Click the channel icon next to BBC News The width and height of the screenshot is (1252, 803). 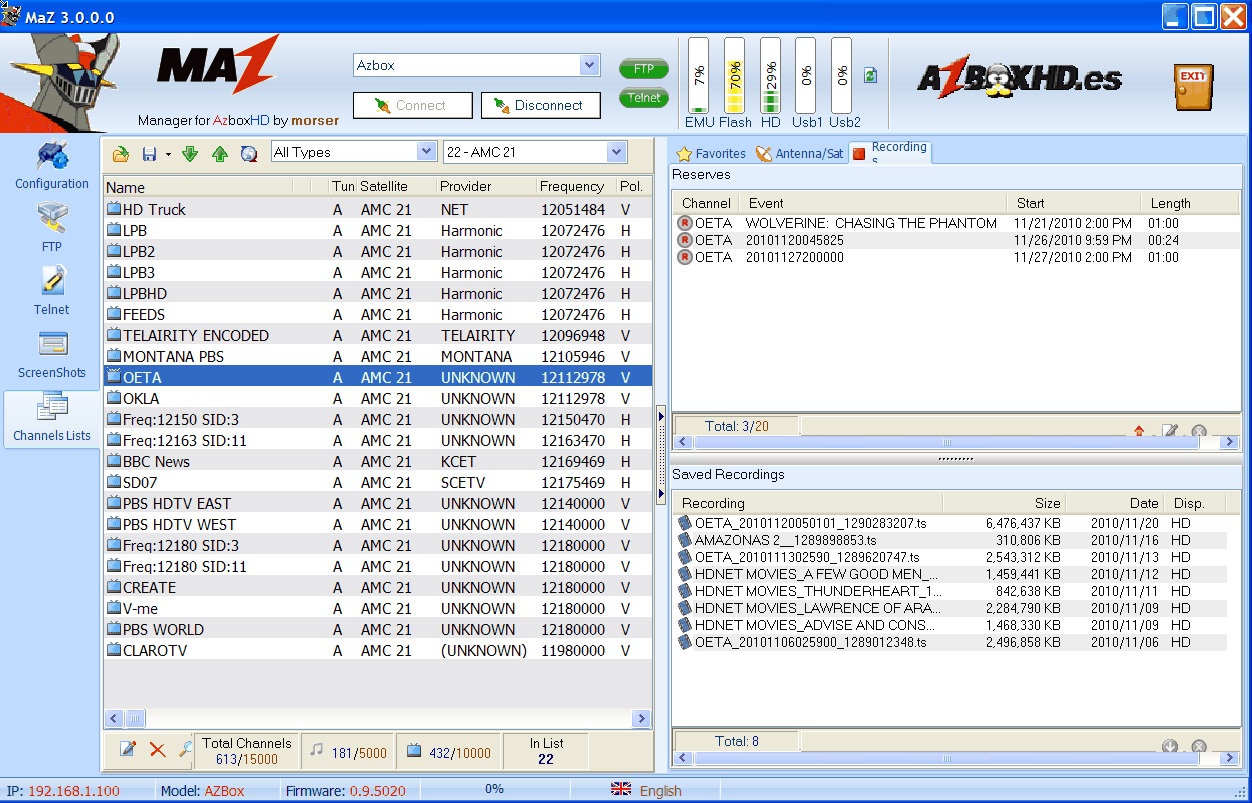(x=114, y=462)
